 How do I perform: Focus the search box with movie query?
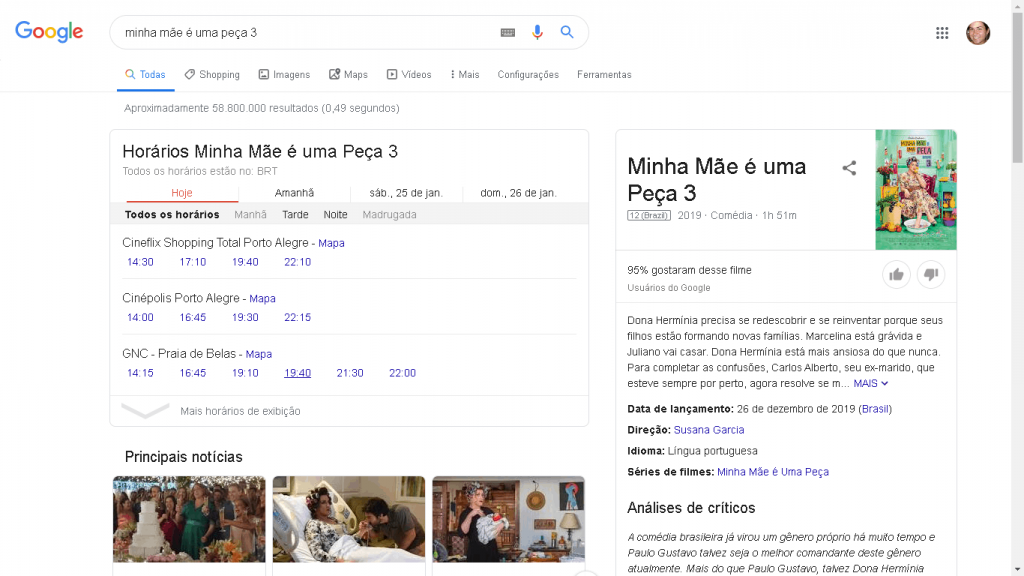click(304, 33)
